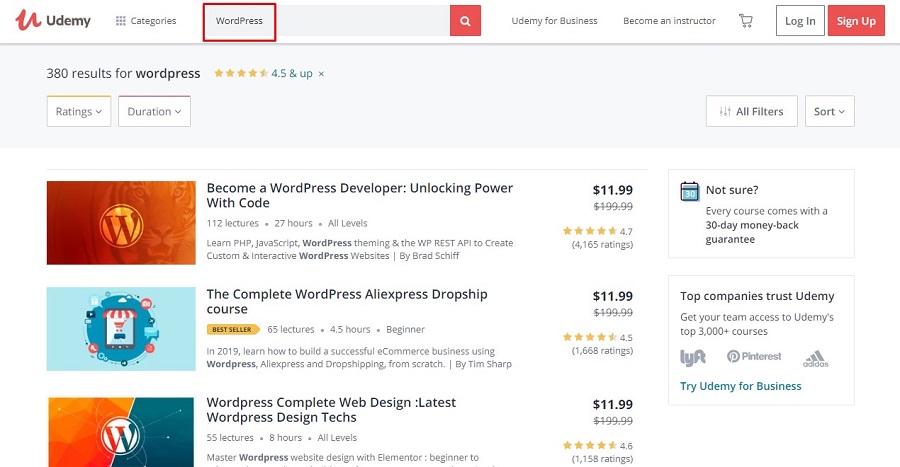This screenshot has width=900, height=467.
Task: Open the Categories menu
Action: 146,21
